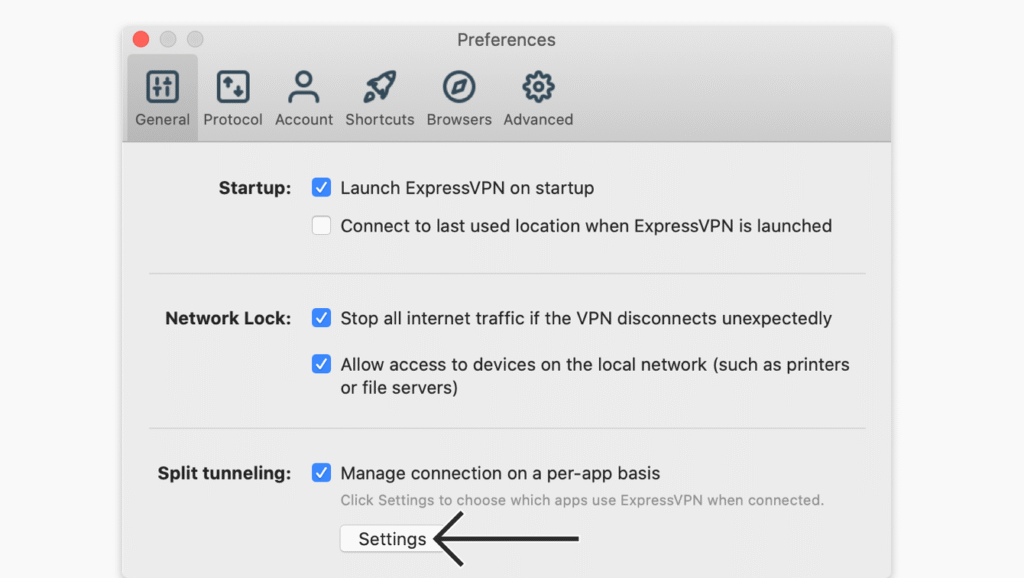Close the Preferences window with red button
Screen dimensions: 1024x578
[141, 40]
